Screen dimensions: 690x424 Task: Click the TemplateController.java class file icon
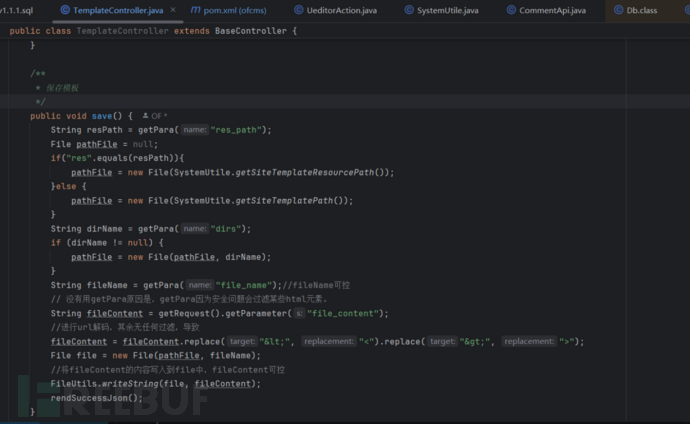pyautogui.click(x=65, y=10)
